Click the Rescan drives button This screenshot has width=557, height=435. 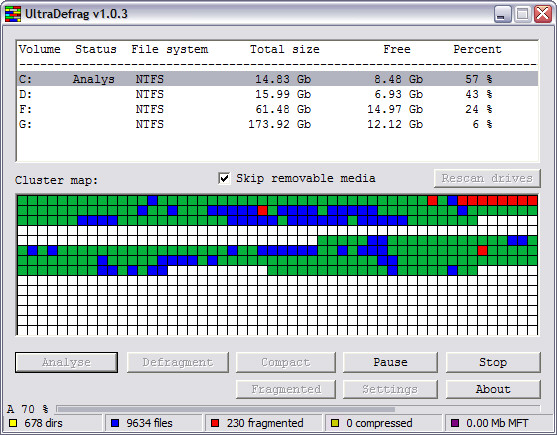pos(487,178)
